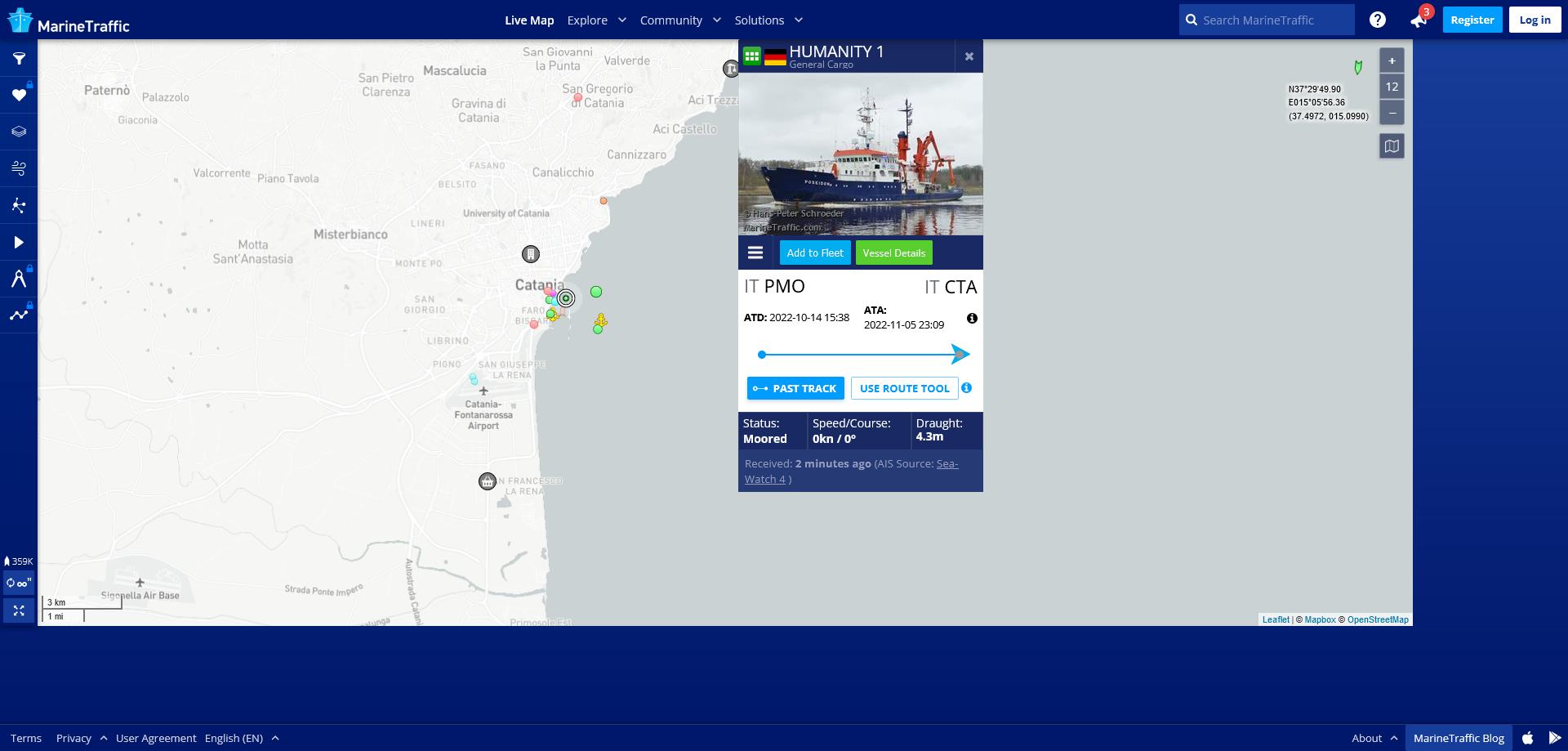Screen dimensions: 1568x751
Task: Open the Sea-Watch 4 AIS source link
Action: [852, 472]
